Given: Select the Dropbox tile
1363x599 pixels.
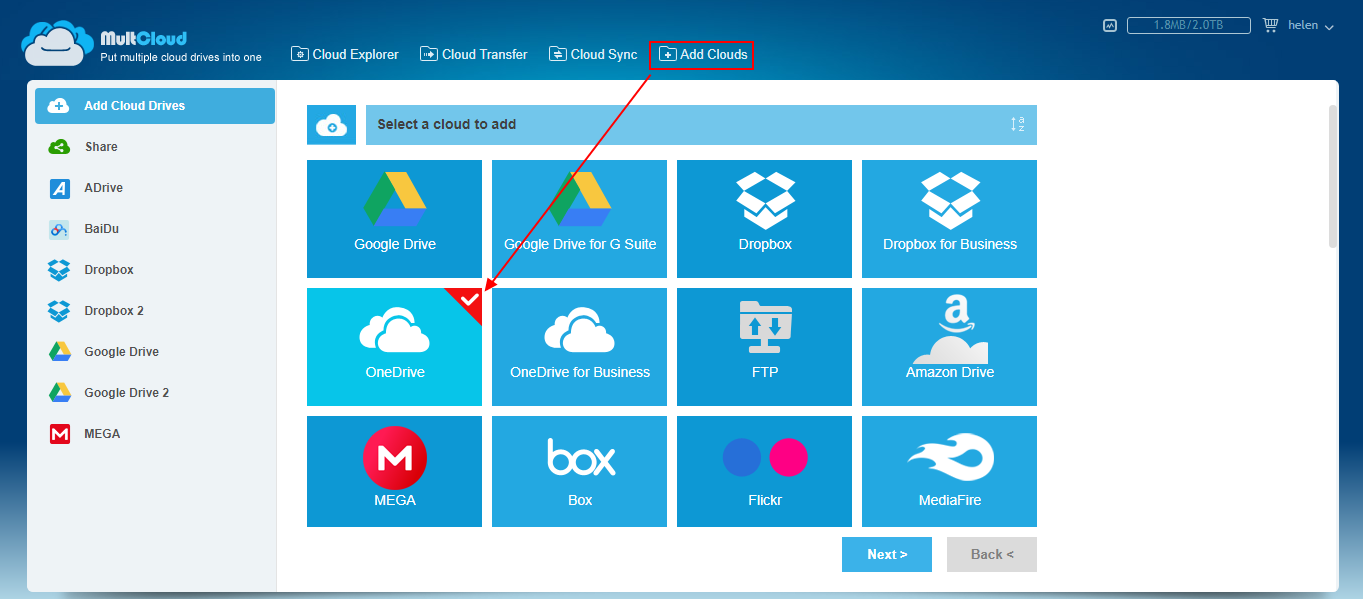Looking at the screenshot, I should pos(764,219).
